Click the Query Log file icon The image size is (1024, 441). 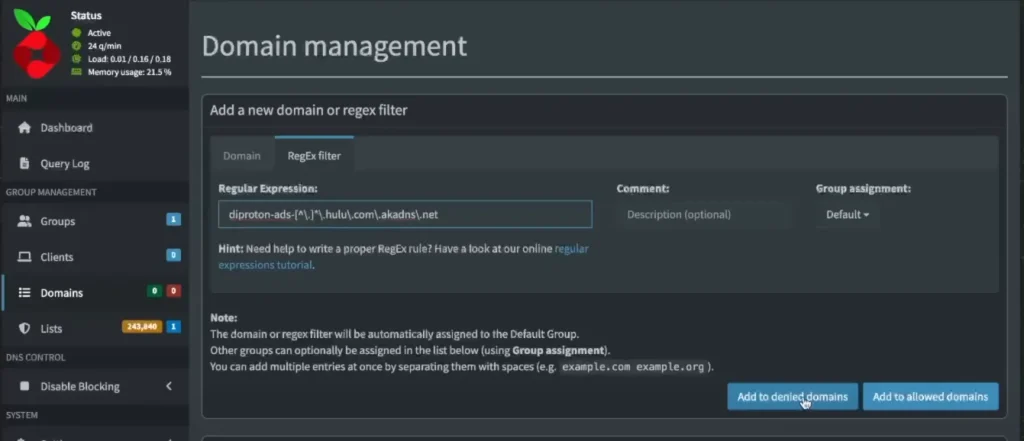pos(25,163)
